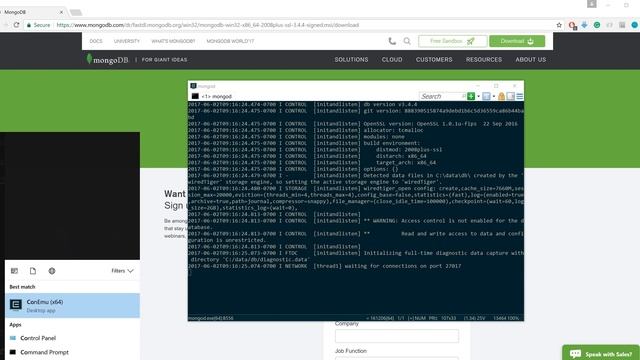Viewport: 640px width, 360px height.
Task: Click the Free Sandbox button
Action: click(x=453, y=41)
